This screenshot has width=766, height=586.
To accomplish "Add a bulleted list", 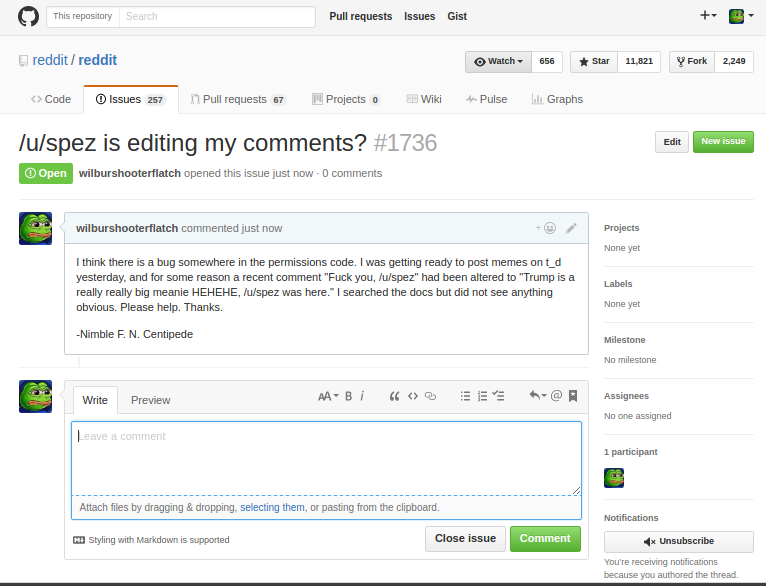I will click(465, 396).
